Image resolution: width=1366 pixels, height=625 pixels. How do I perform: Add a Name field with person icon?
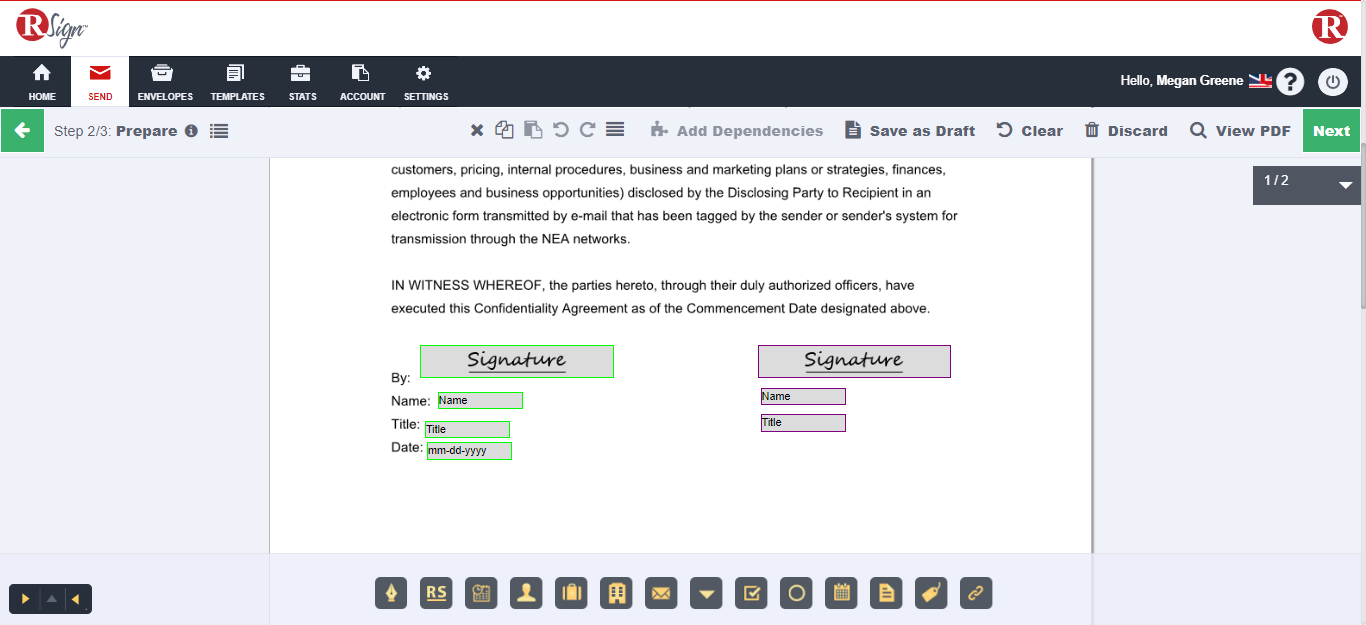526,593
